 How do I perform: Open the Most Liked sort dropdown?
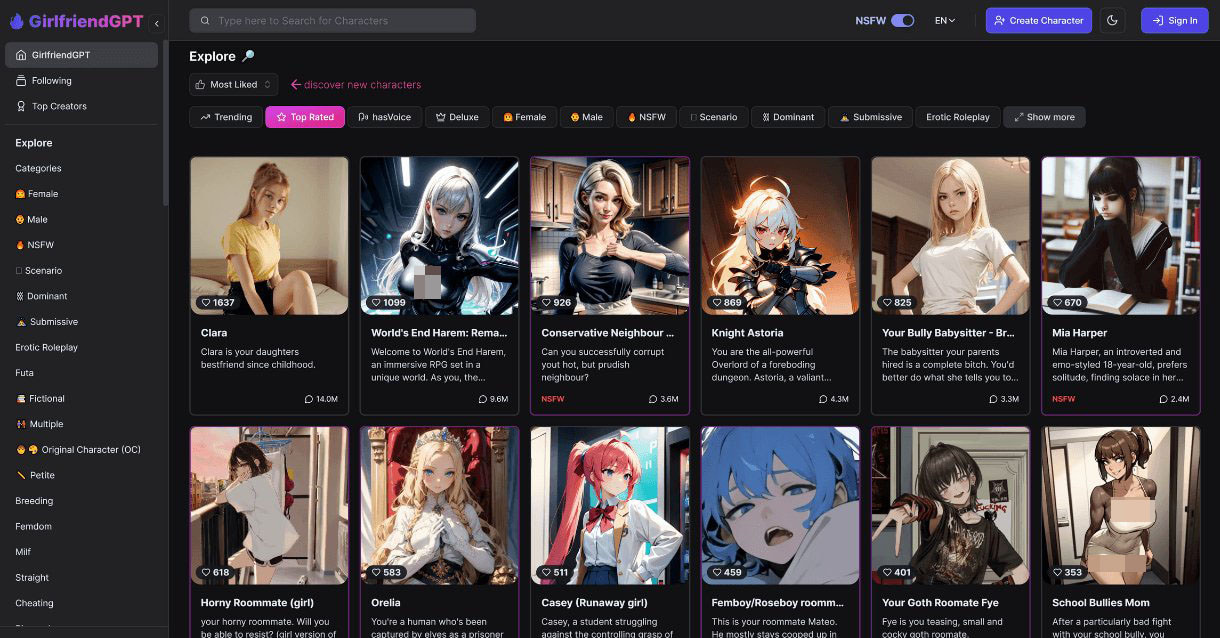233,84
